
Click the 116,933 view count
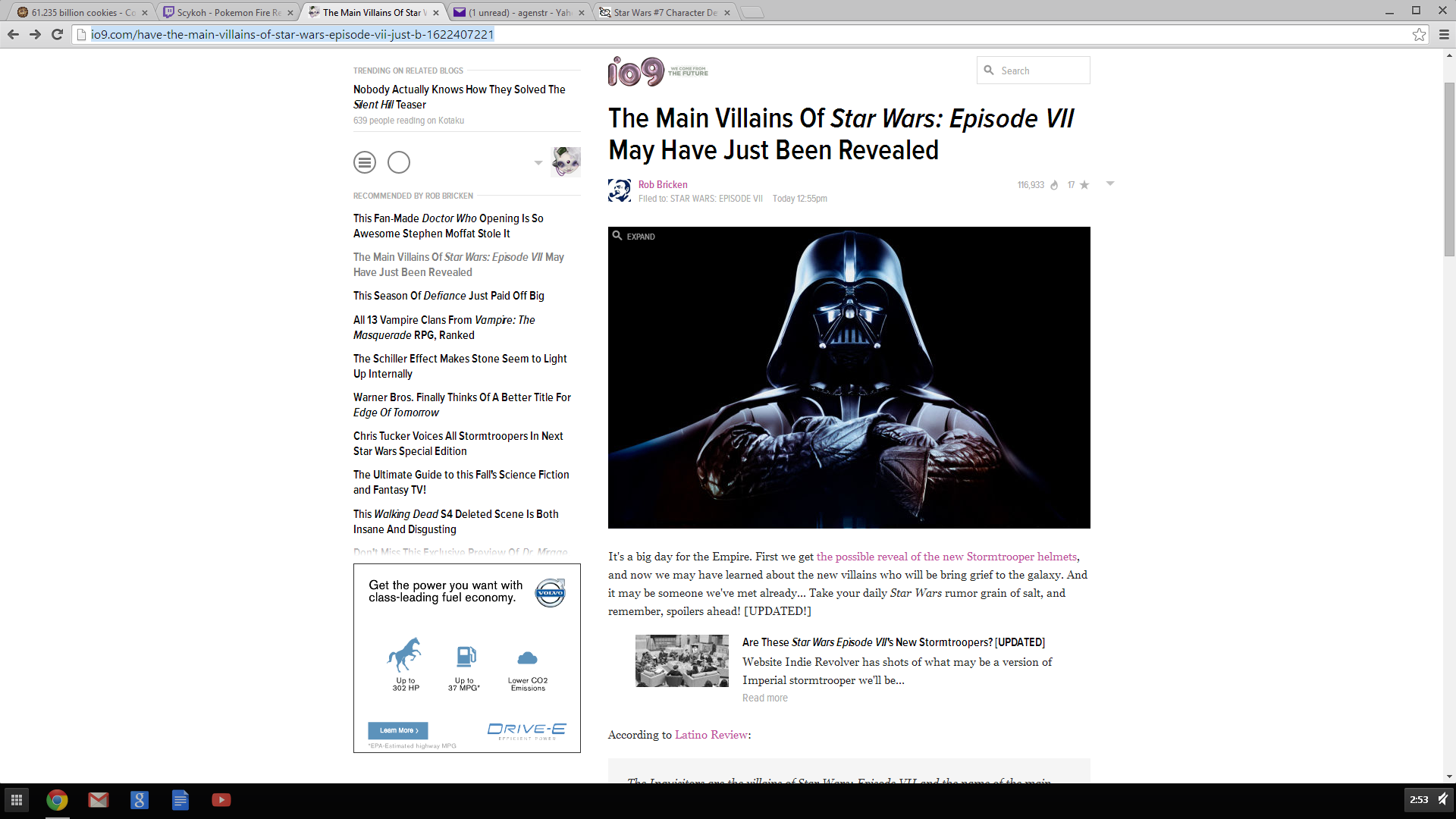(x=1031, y=185)
